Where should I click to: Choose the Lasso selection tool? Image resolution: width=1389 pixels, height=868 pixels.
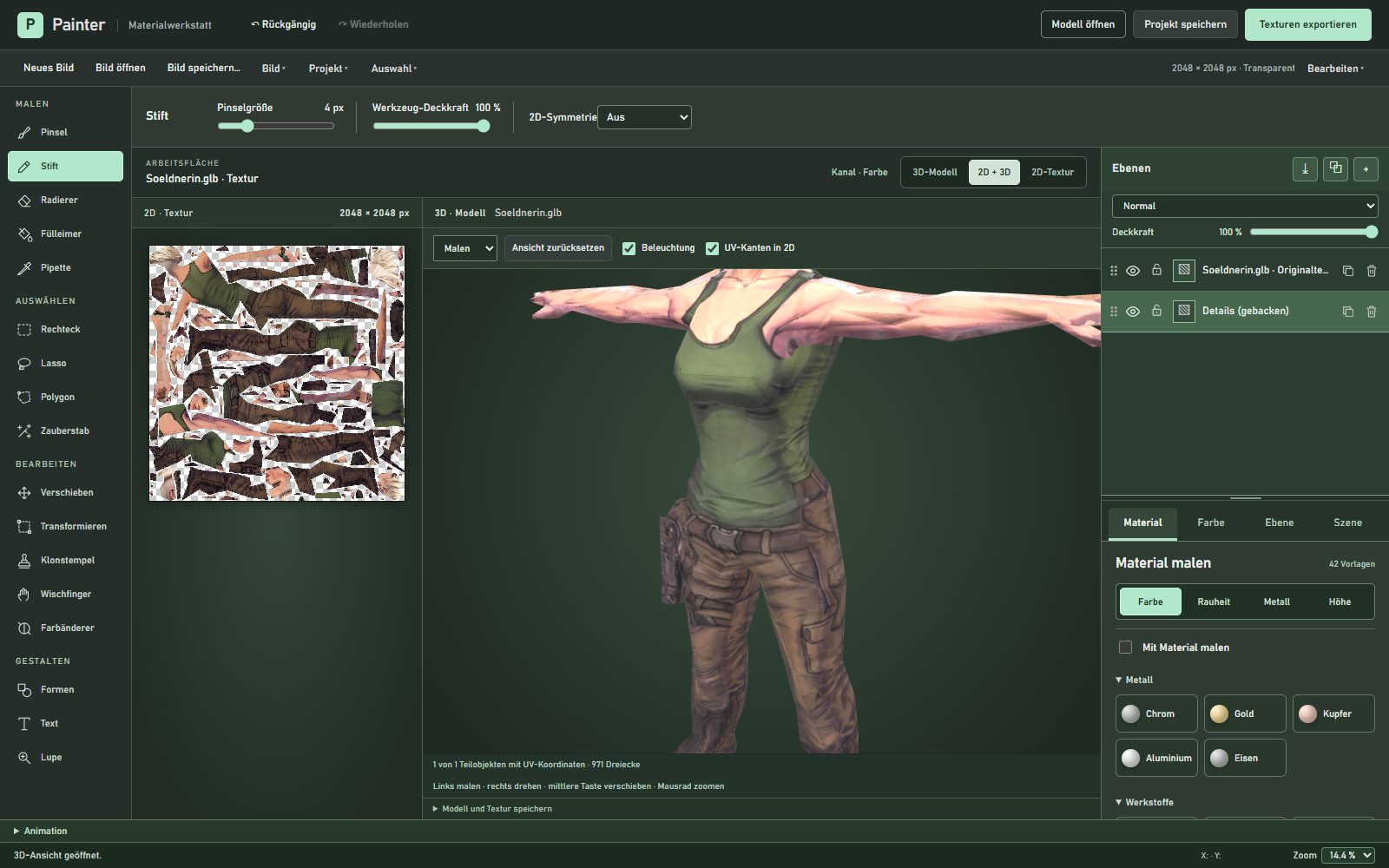[65, 363]
